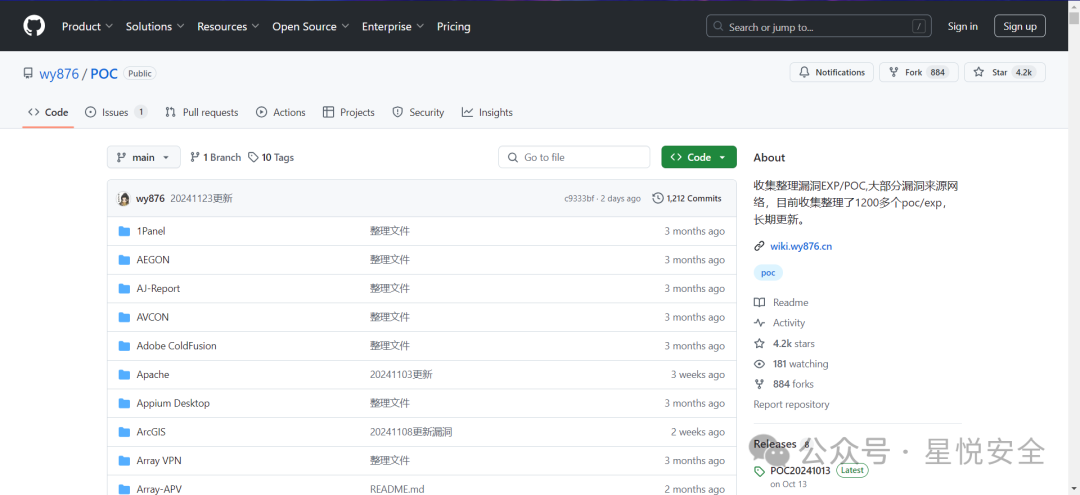
Task: Open the main branch selector dropdown
Action: pos(143,157)
